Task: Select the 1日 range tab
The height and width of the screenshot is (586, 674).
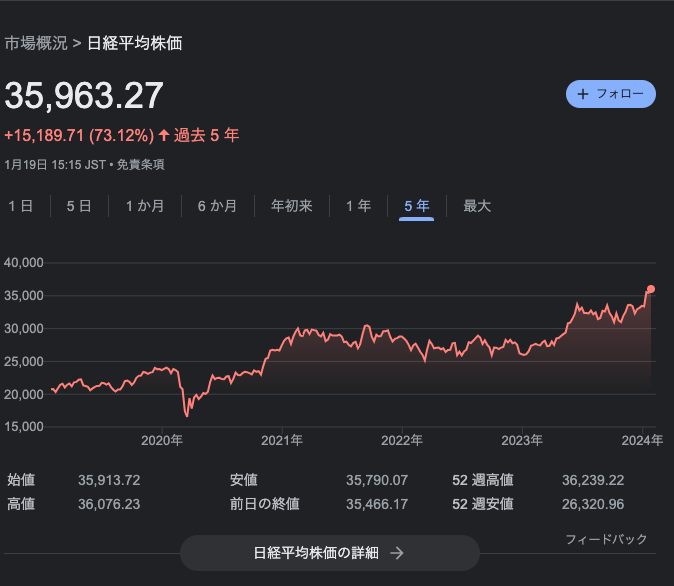Action: click(x=21, y=206)
